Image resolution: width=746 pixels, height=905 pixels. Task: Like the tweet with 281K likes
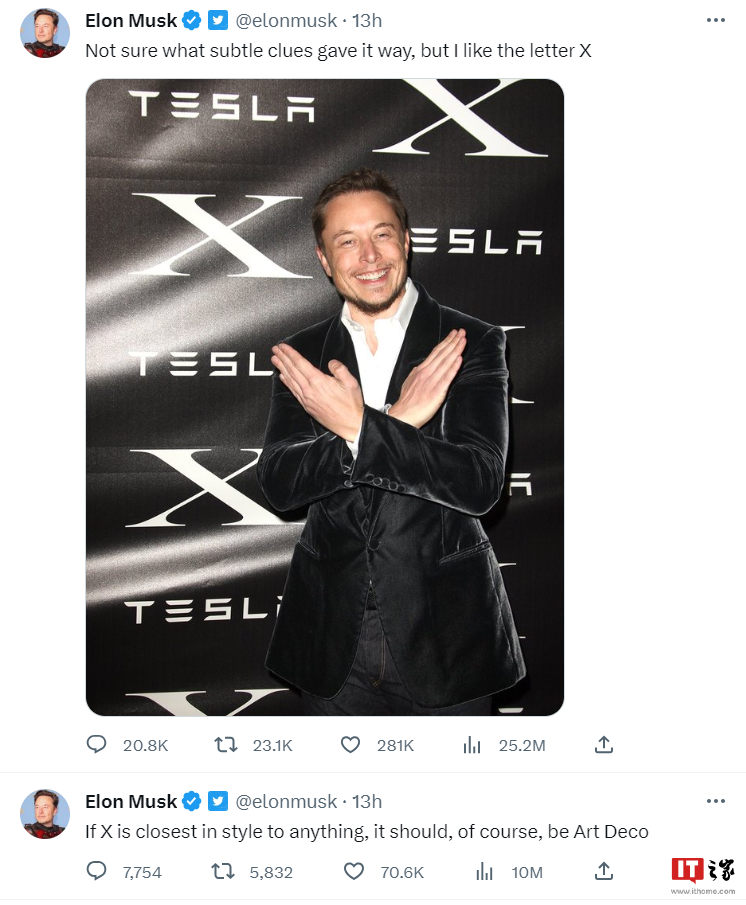point(350,745)
